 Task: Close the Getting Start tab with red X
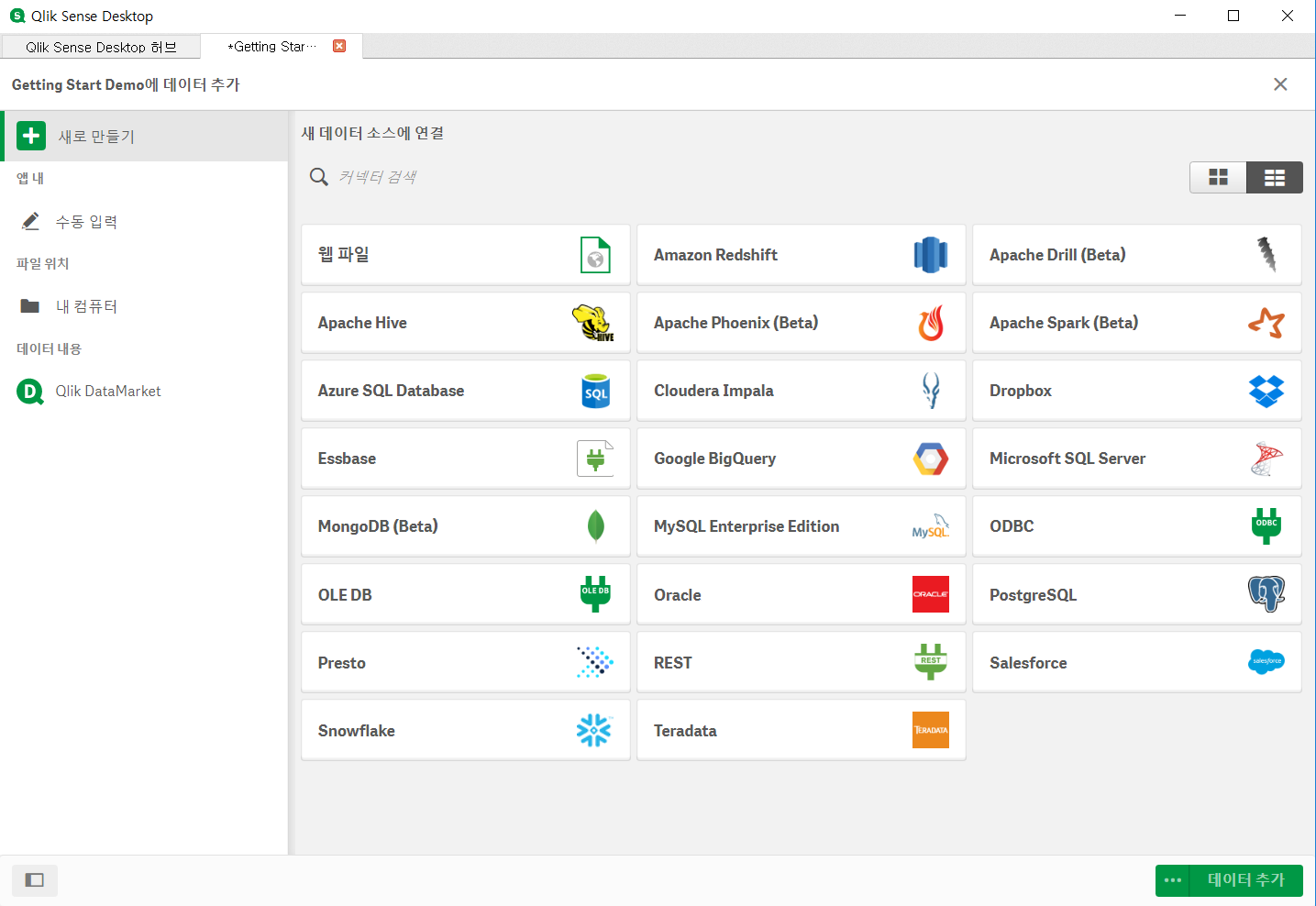(x=339, y=46)
